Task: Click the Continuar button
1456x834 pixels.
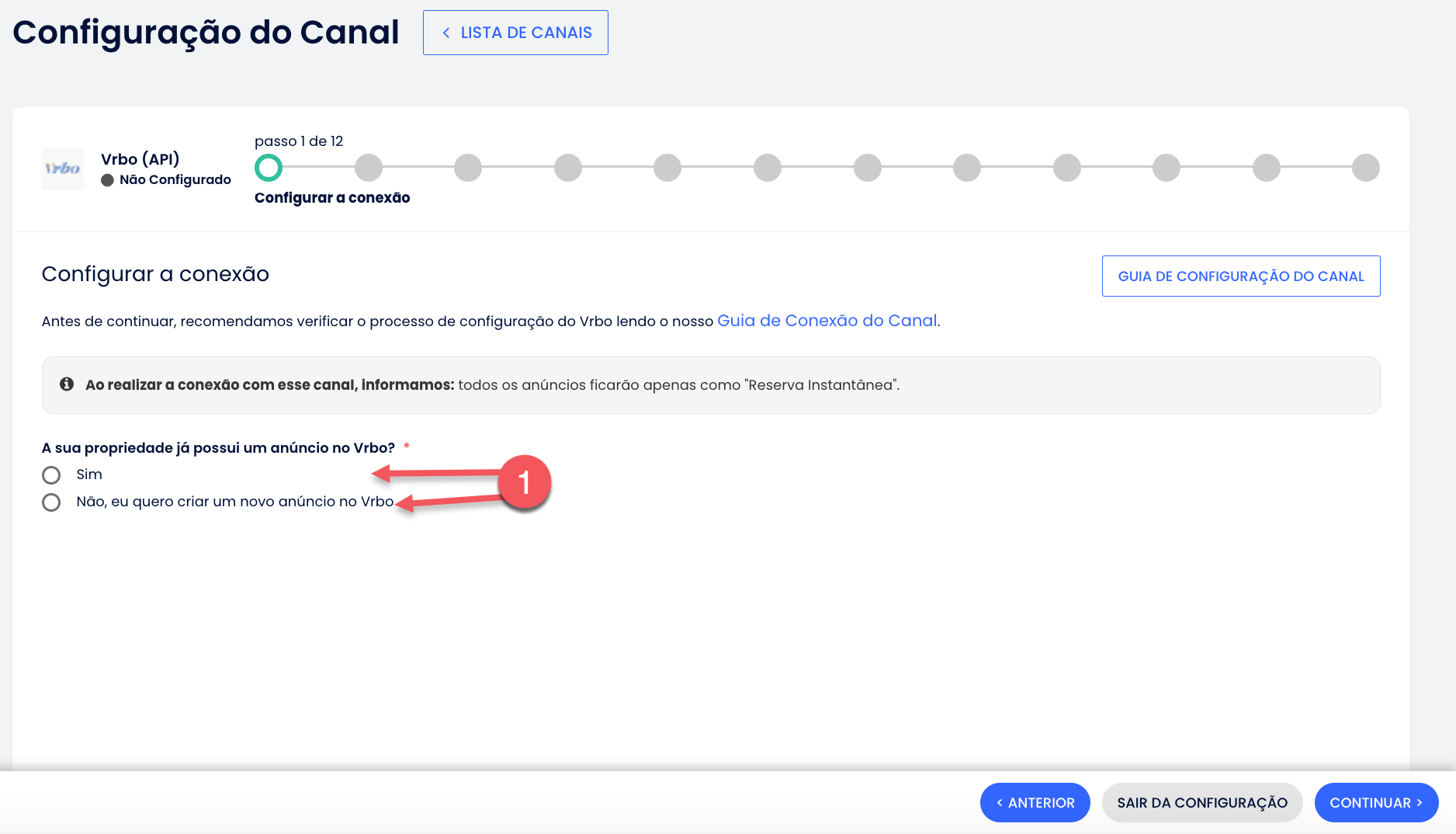Action: [x=1376, y=802]
